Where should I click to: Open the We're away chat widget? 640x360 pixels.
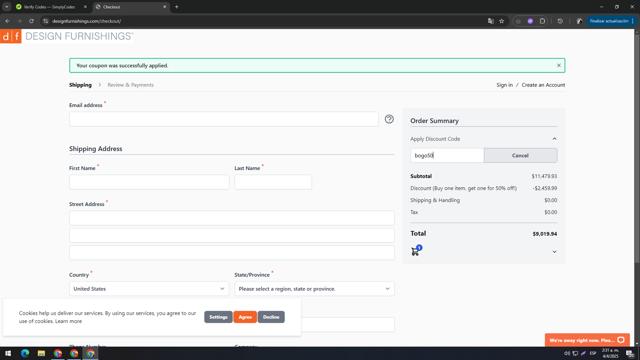587,340
